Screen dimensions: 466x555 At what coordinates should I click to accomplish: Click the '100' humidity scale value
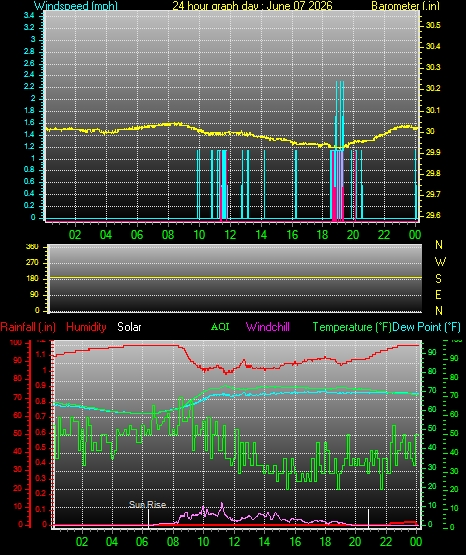tap(16, 343)
